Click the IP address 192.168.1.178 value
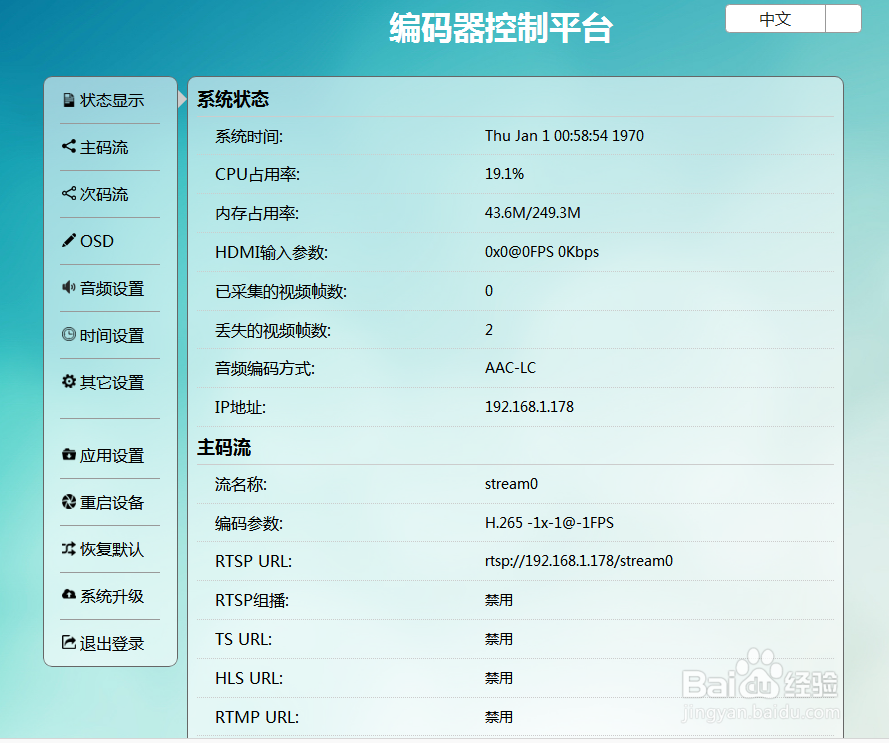Screen dimensions: 889x743 (x=528, y=407)
